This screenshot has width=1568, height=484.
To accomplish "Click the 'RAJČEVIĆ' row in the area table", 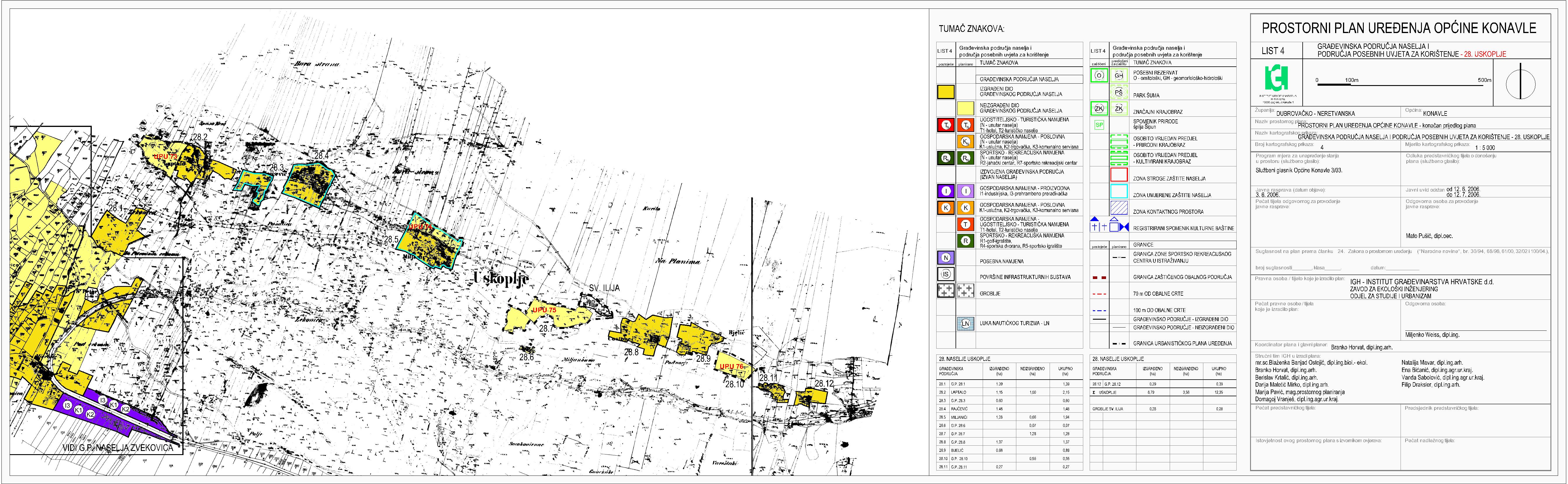I will coord(1009,409).
